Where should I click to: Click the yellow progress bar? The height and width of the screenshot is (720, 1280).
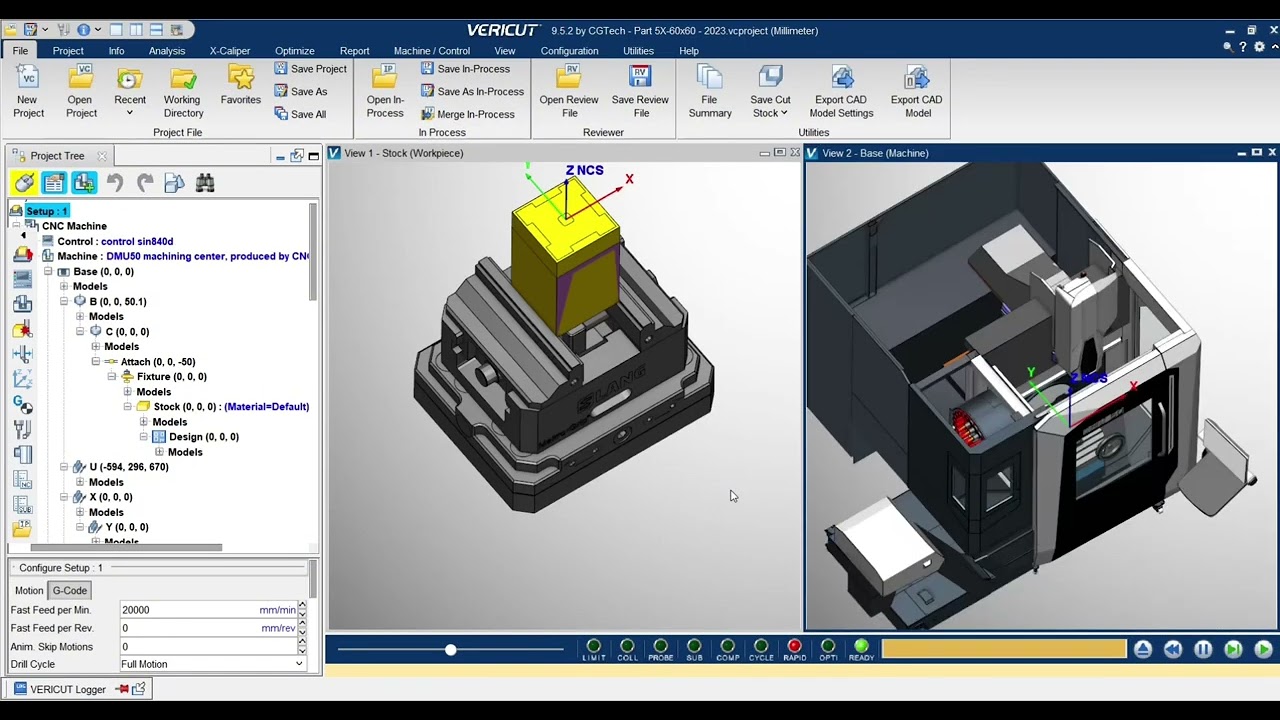coord(1004,649)
